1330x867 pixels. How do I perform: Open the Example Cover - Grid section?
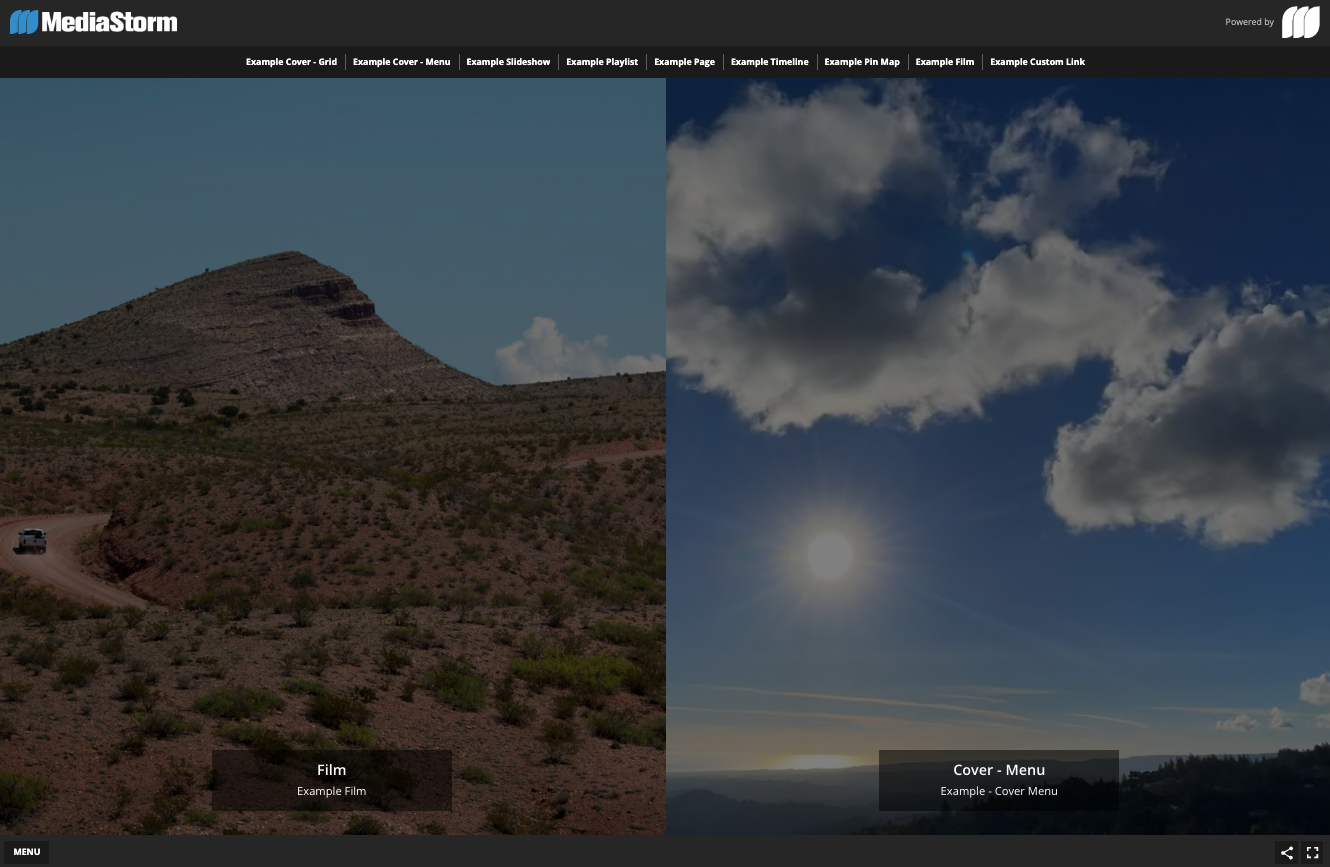[291, 61]
